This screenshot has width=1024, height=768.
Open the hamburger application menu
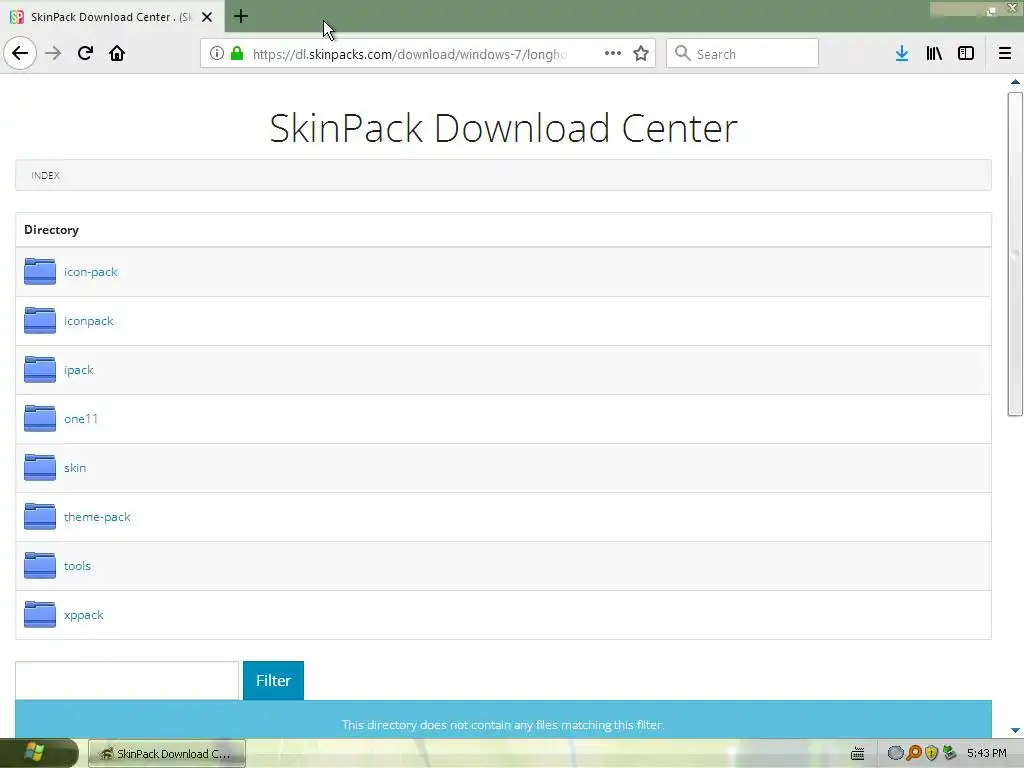1005,54
